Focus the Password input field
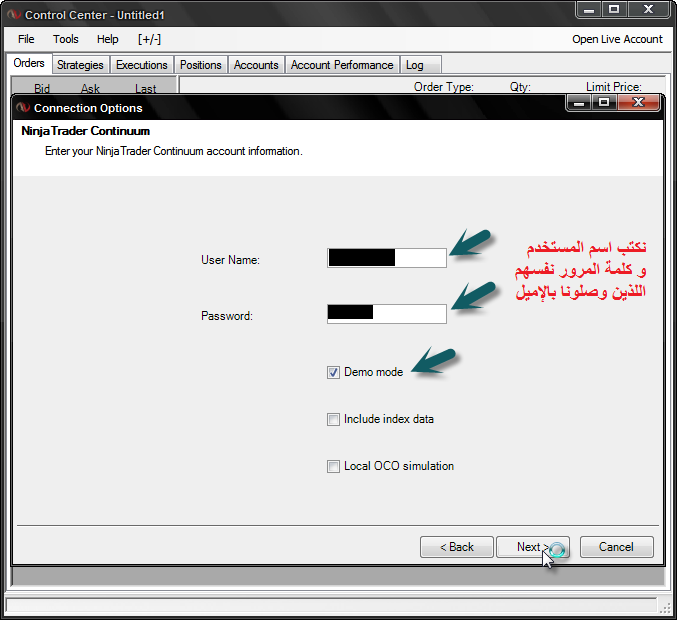Screen dimensions: 677x620 click(386, 314)
